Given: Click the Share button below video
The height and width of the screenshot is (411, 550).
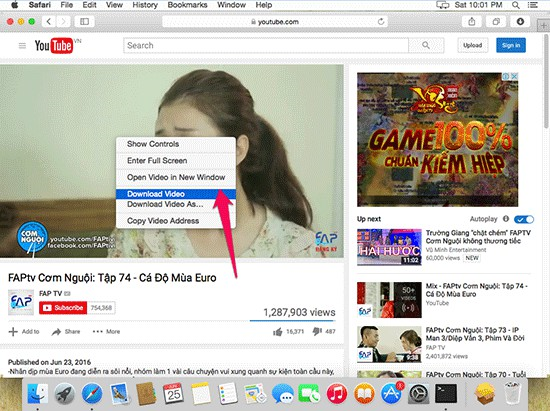Looking at the screenshot, I should click(x=66, y=331).
